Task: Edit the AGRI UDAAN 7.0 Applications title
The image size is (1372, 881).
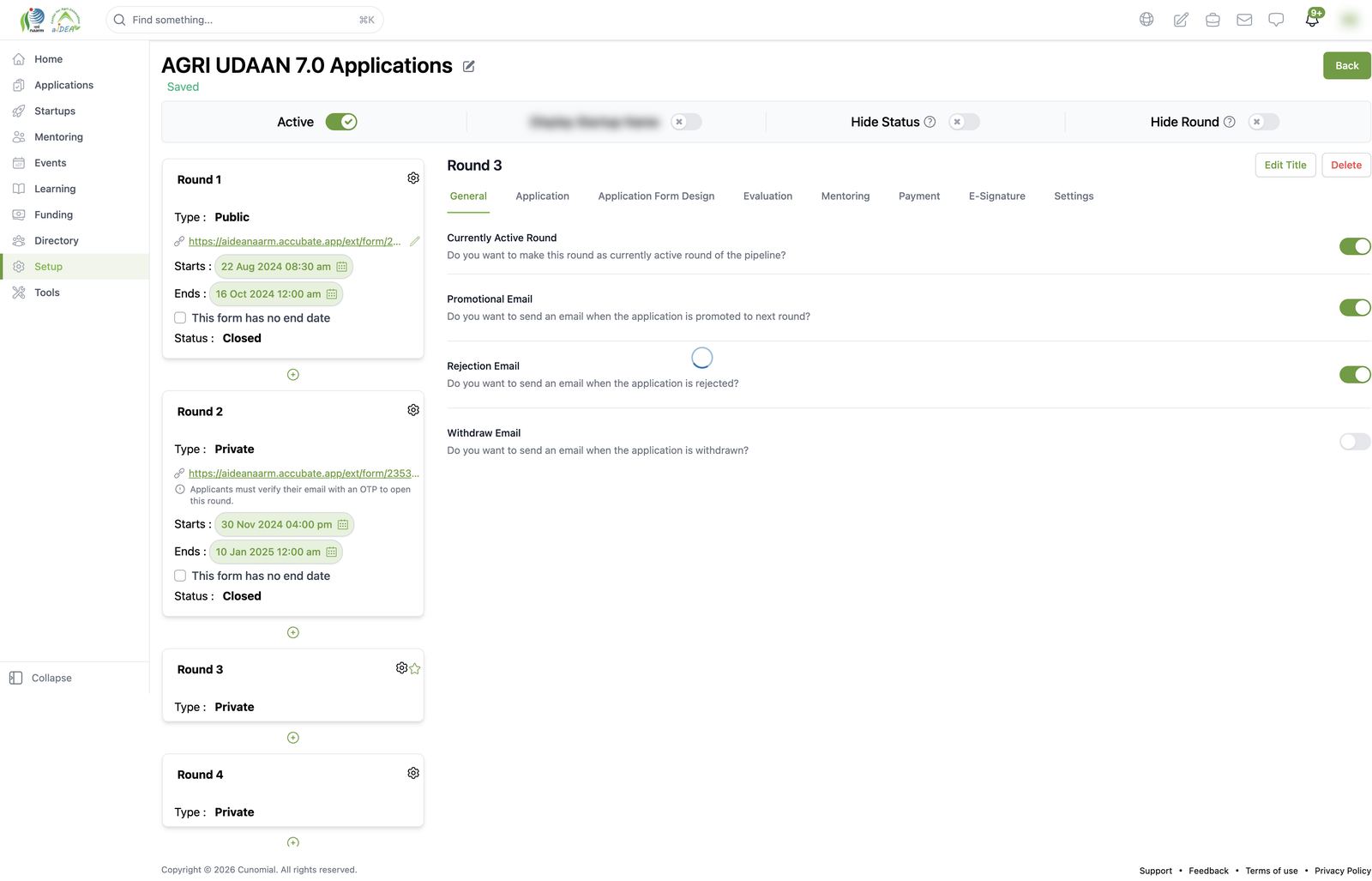Action: point(469,66)
